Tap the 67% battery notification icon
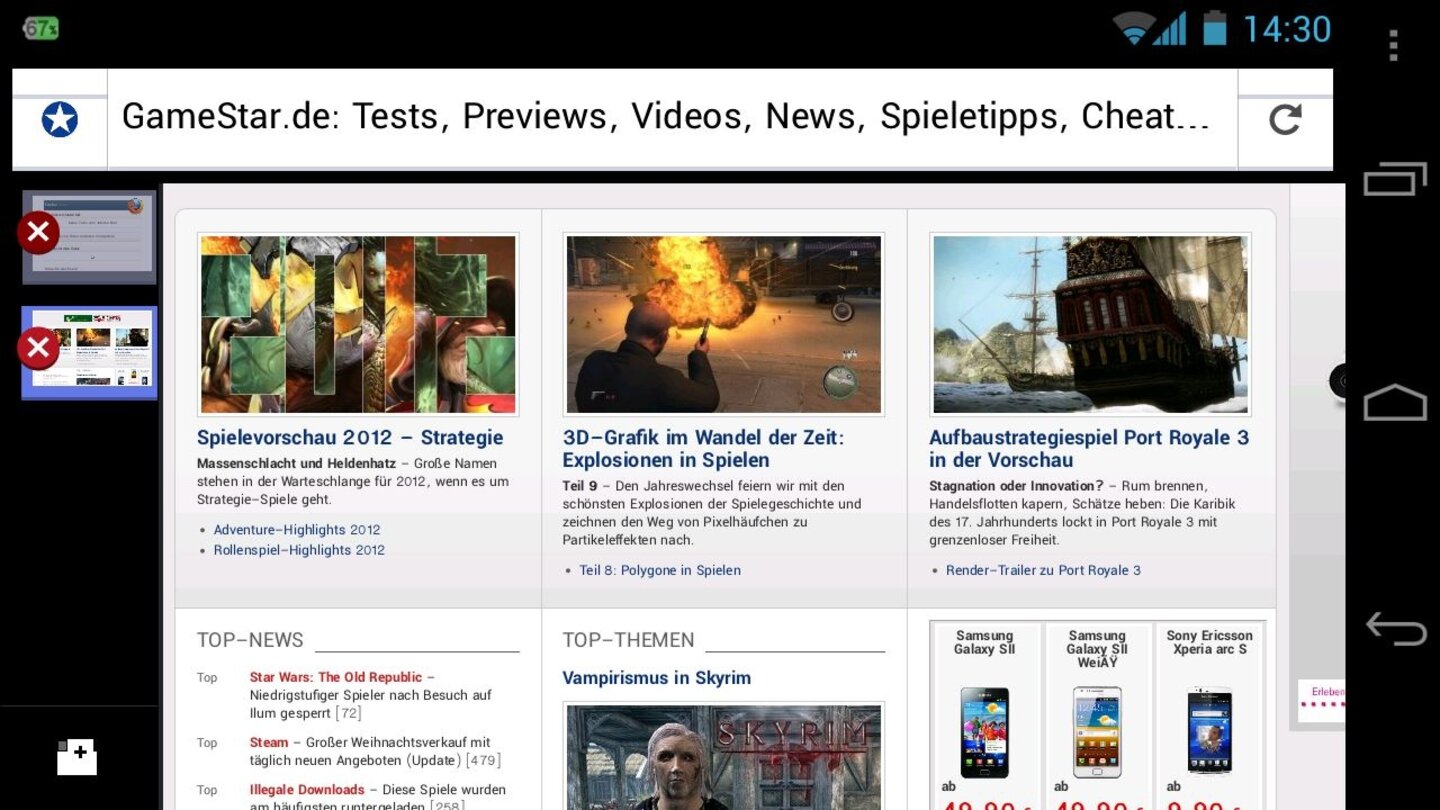 (41, 28)
